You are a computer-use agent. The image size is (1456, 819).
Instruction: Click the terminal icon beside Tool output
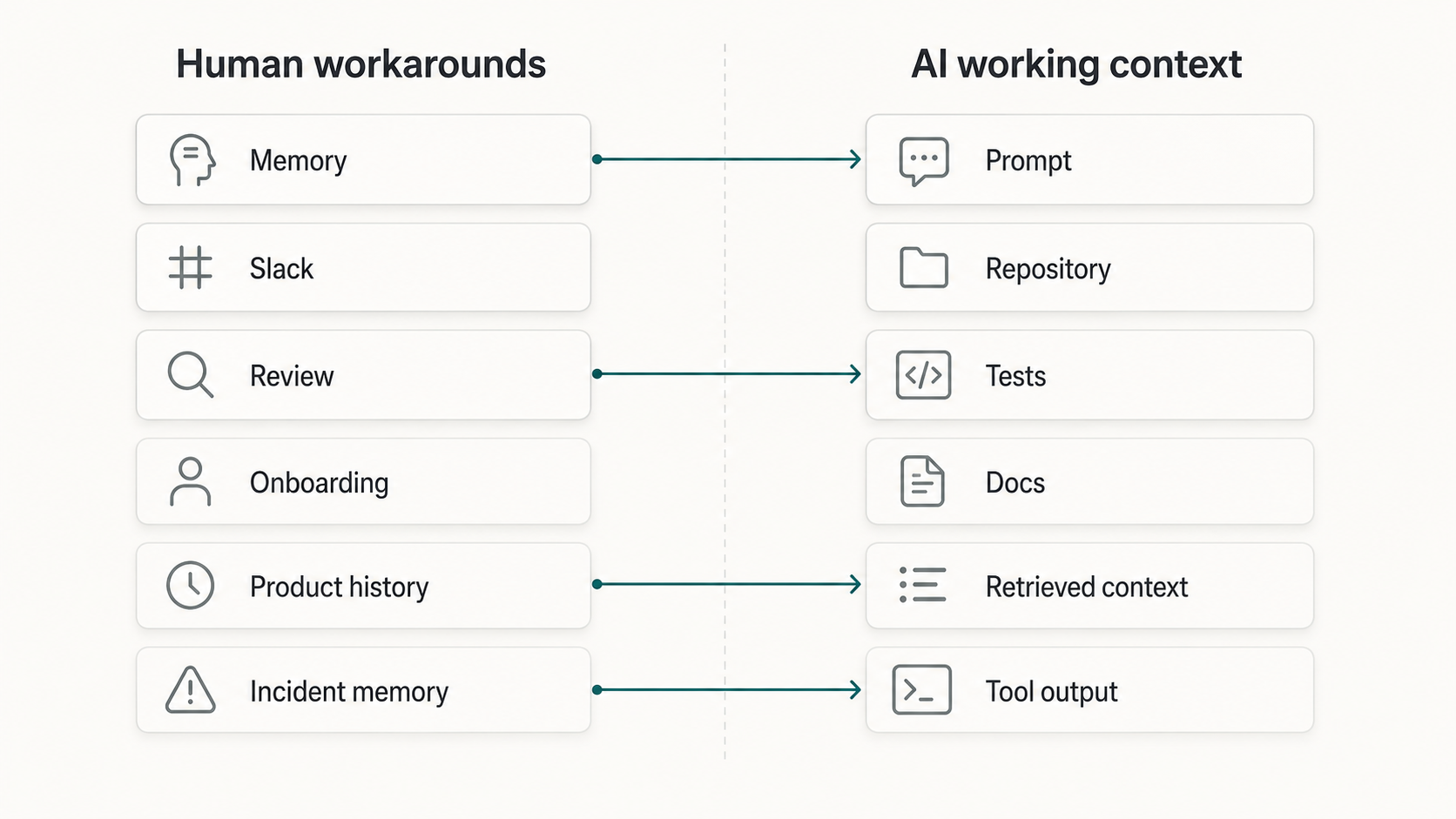921,690
